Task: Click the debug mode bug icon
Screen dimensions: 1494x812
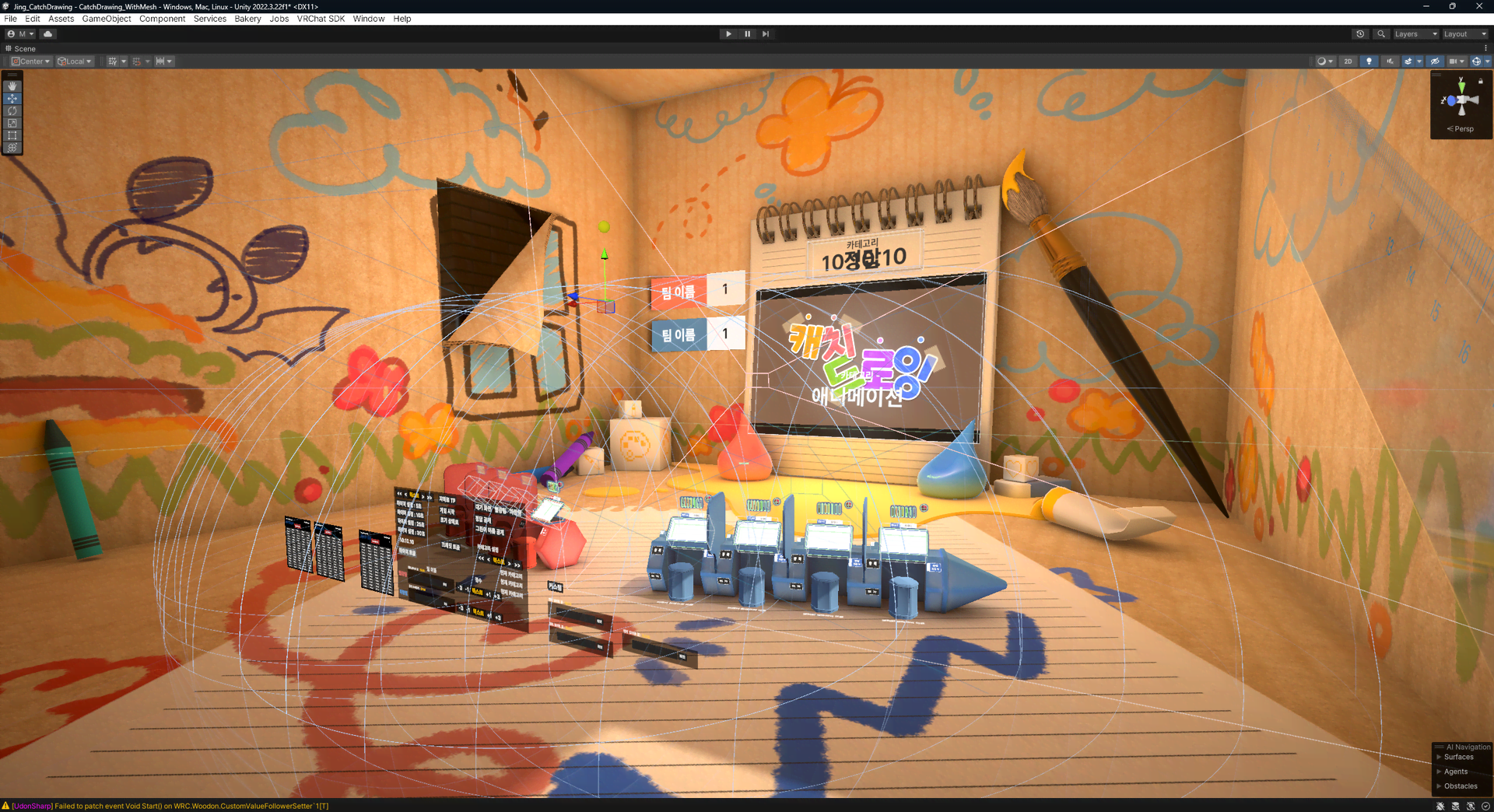Action: [x=1440, y=806]
